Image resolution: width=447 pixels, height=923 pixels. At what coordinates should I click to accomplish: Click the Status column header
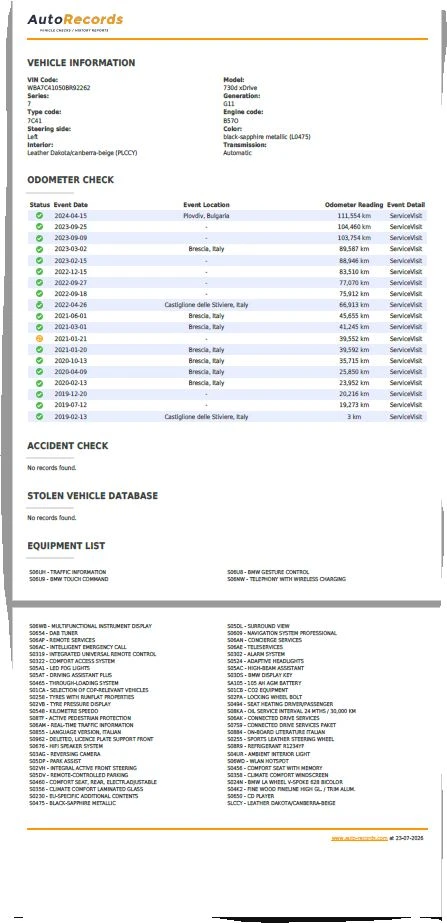tap(39, 205)
